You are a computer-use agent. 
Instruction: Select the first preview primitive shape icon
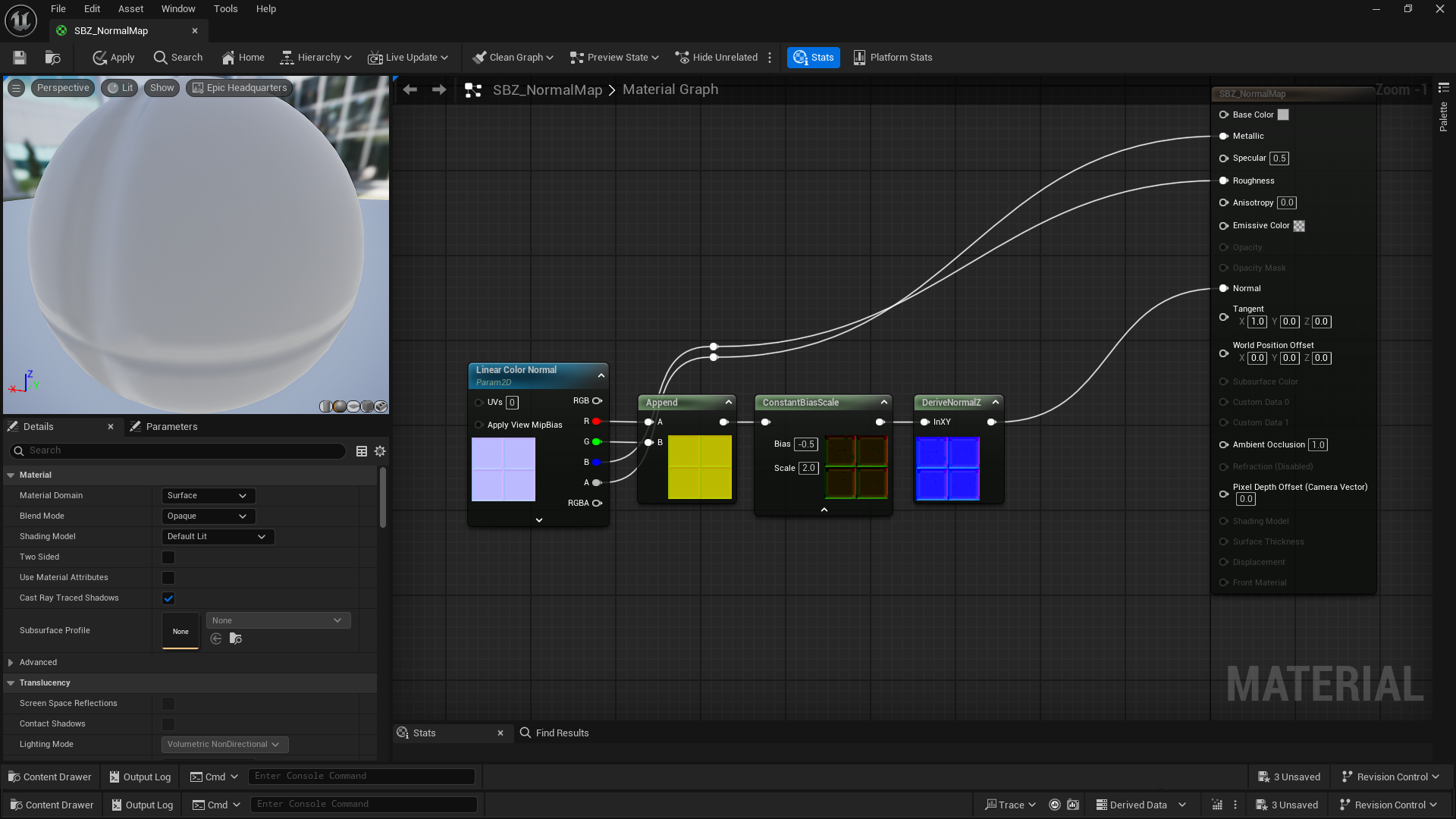325,406
